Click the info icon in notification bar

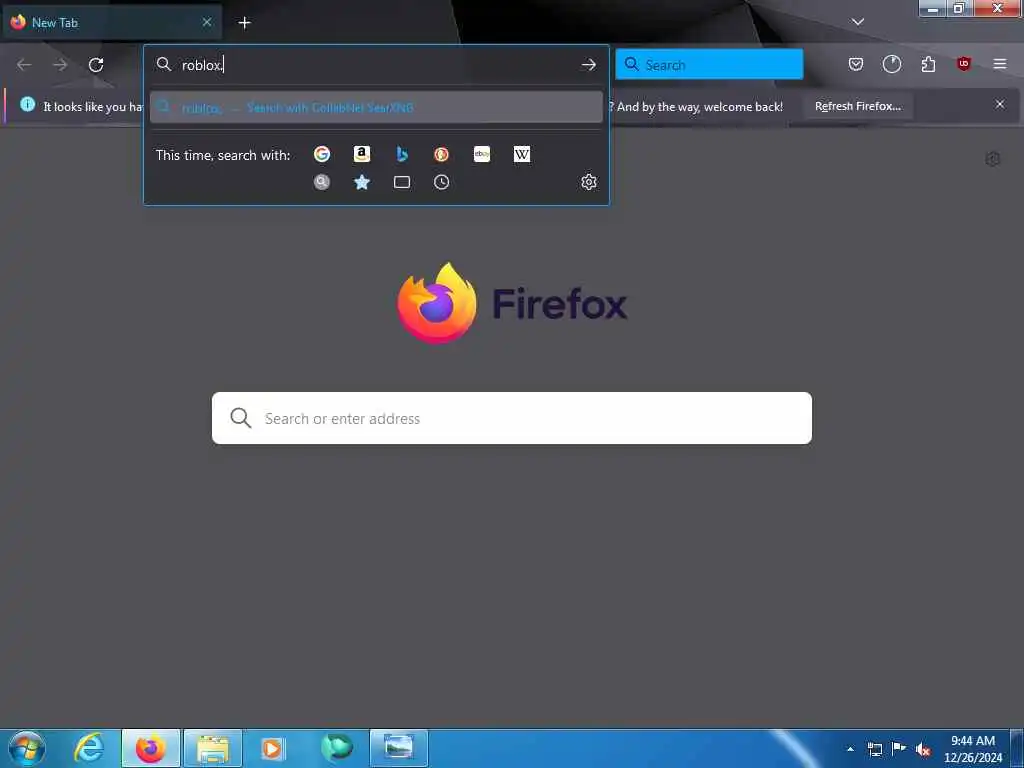pyautogui.click(x=27, y=104)
